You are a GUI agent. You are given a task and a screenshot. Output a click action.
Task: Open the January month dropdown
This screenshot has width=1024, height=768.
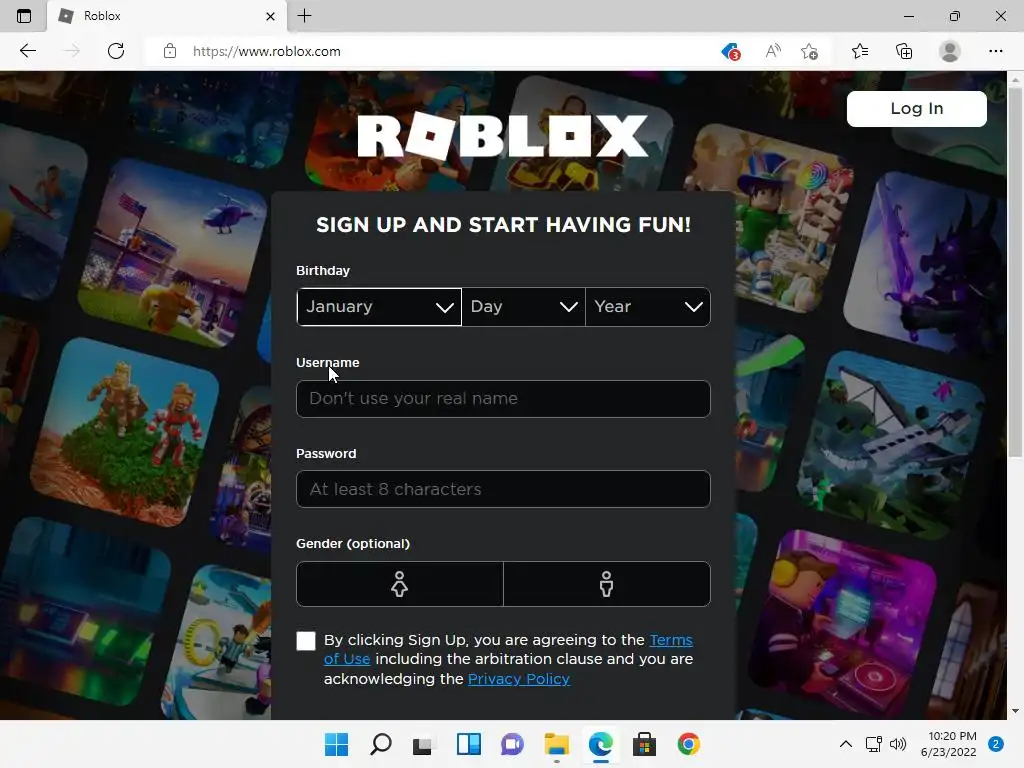(379, 306)
